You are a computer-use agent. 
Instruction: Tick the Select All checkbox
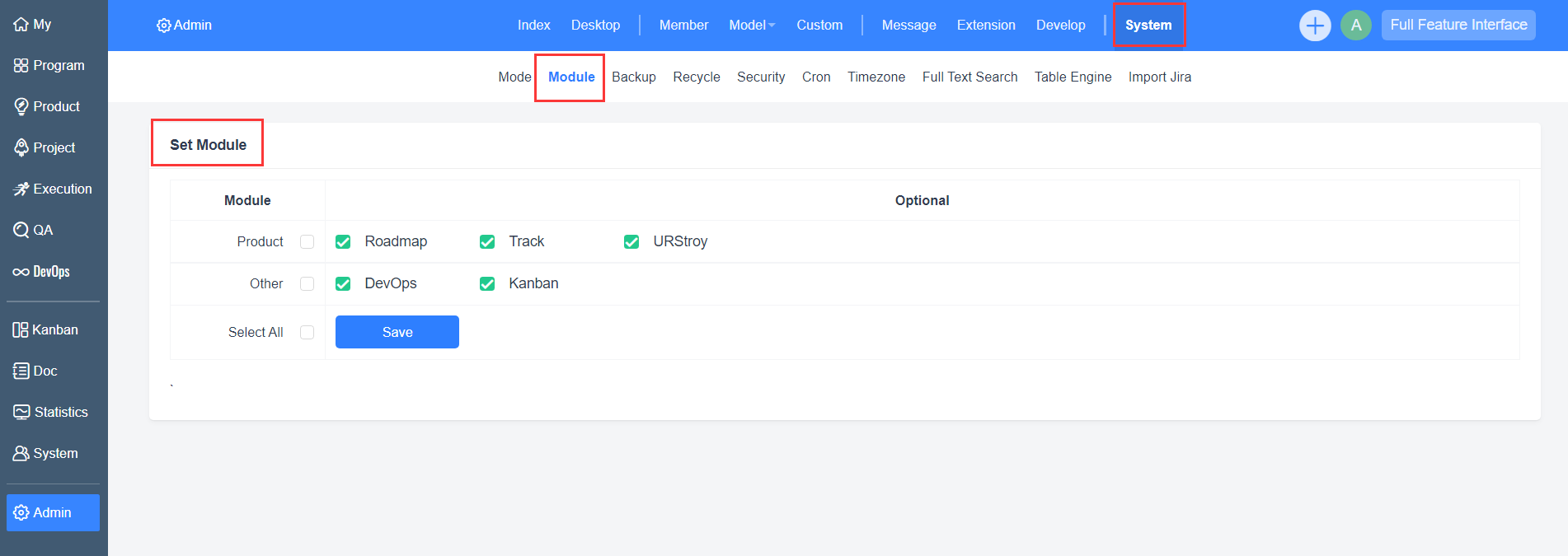pyautogui.click(x=307, y=332)
